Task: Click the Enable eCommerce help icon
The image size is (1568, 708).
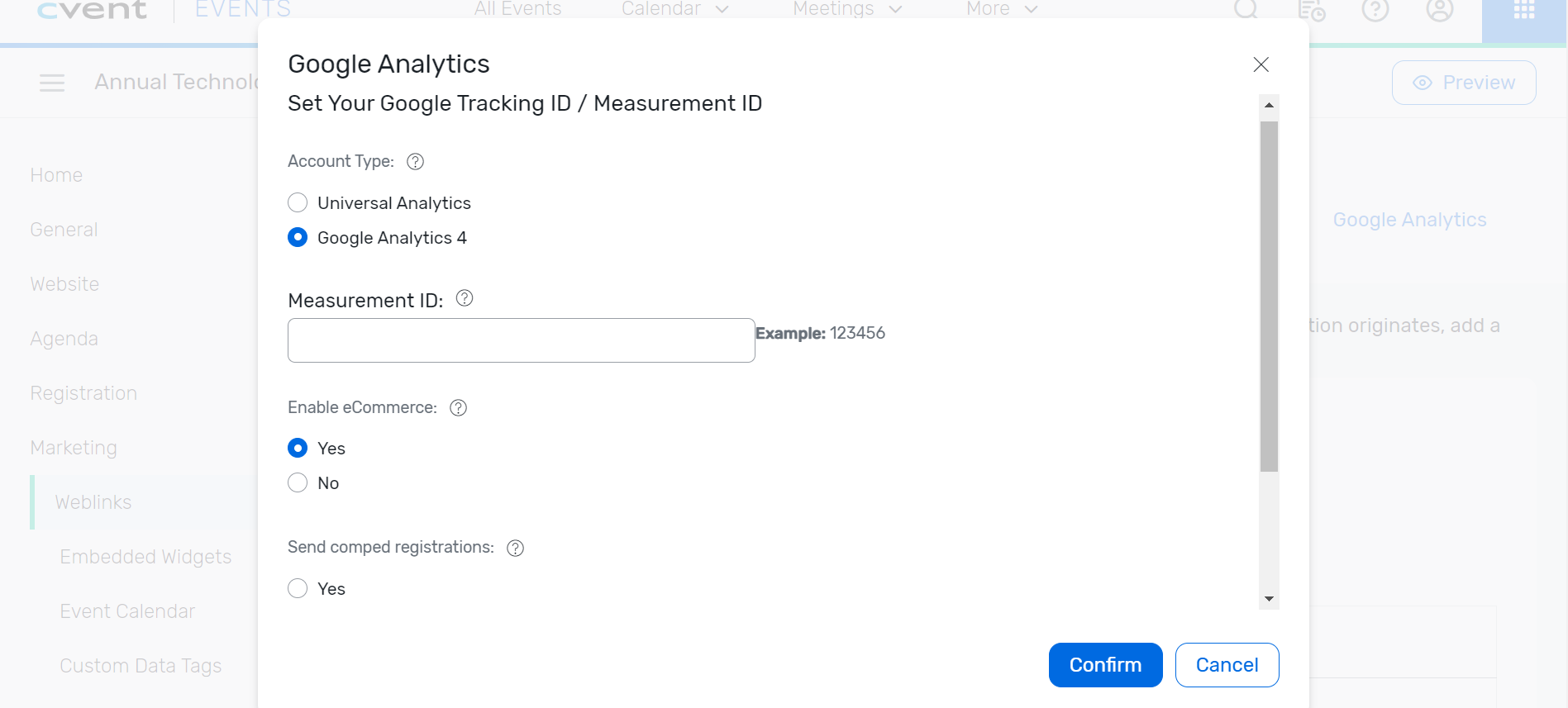Action: (458, 408)
